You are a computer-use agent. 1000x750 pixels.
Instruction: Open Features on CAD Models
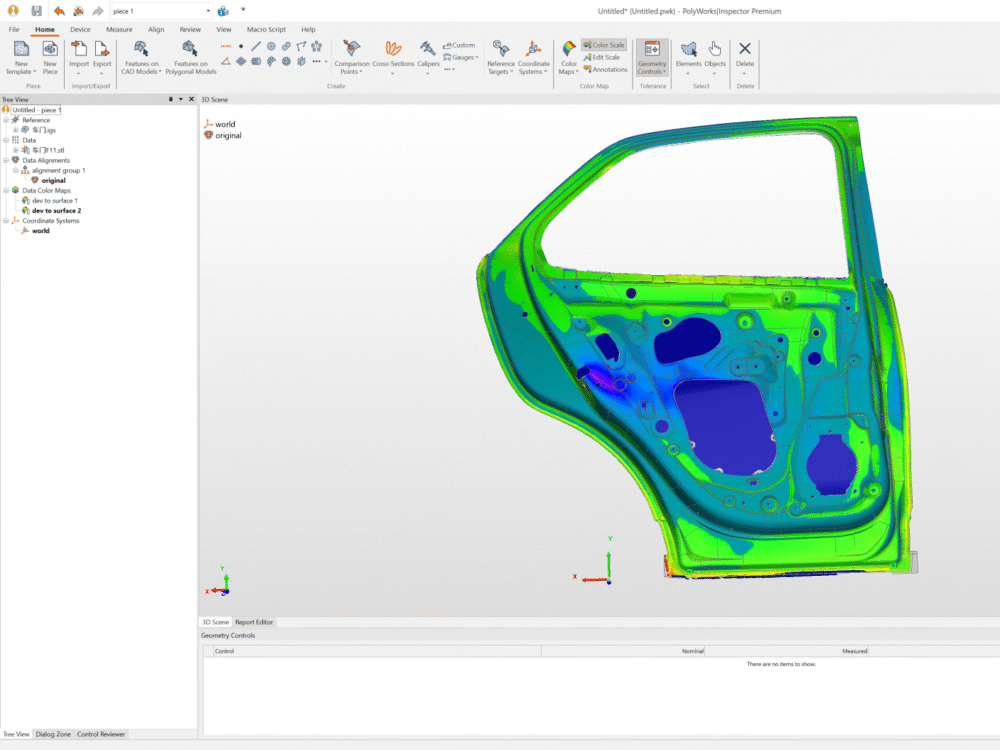142,58
